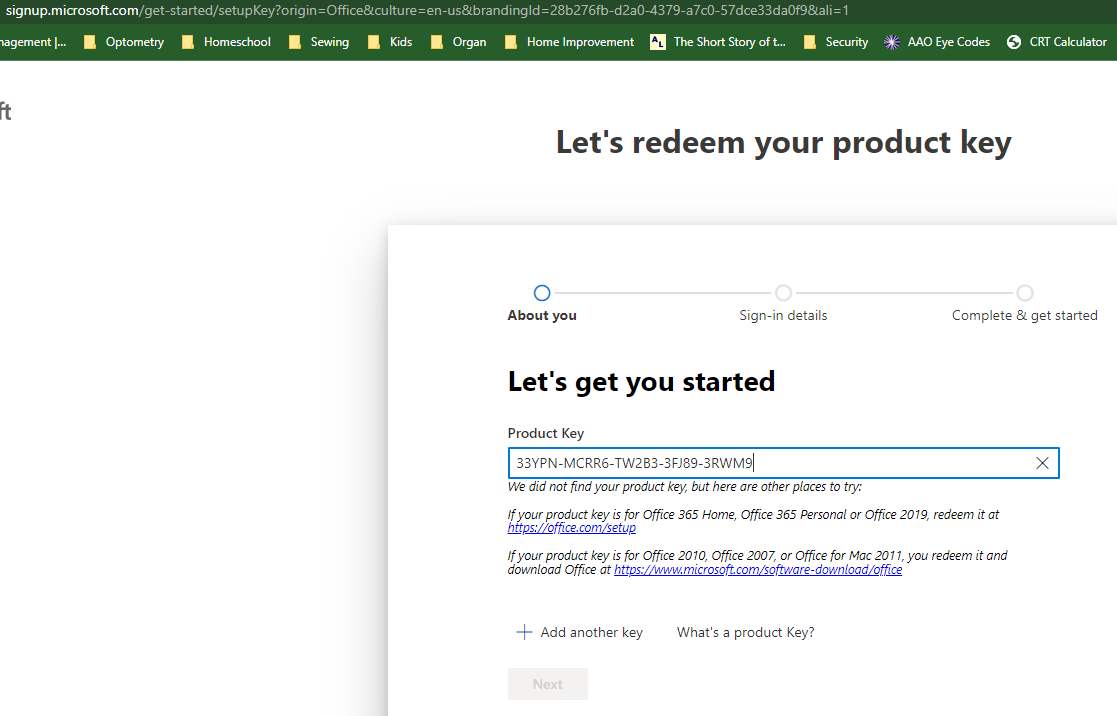Open the What's a product Key? help link

745,632
